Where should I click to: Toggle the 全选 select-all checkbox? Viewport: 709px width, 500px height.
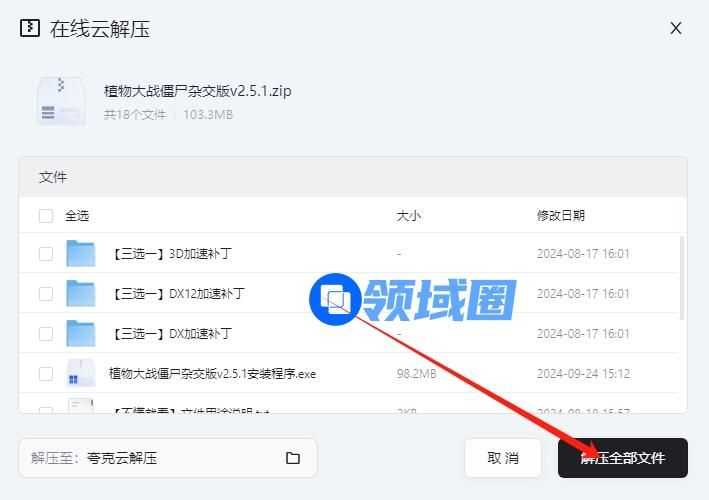(46, 215)
